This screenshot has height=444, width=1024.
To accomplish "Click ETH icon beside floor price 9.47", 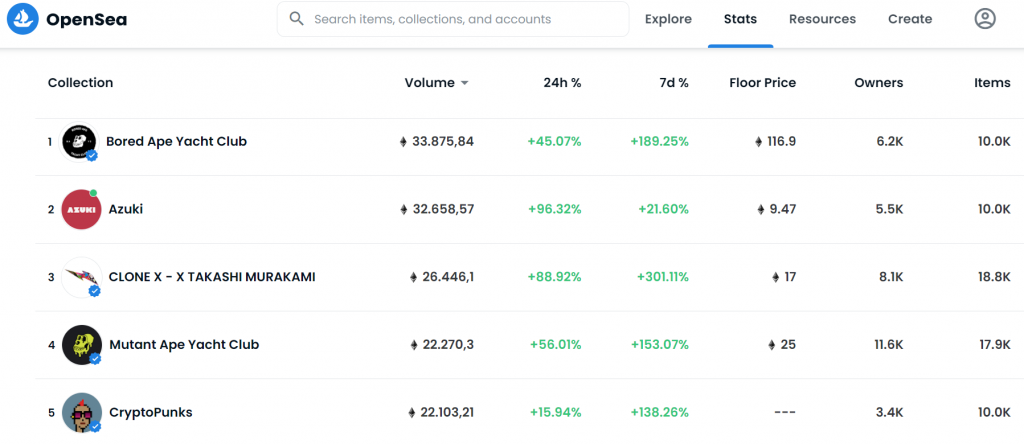I will pos(760,210).
